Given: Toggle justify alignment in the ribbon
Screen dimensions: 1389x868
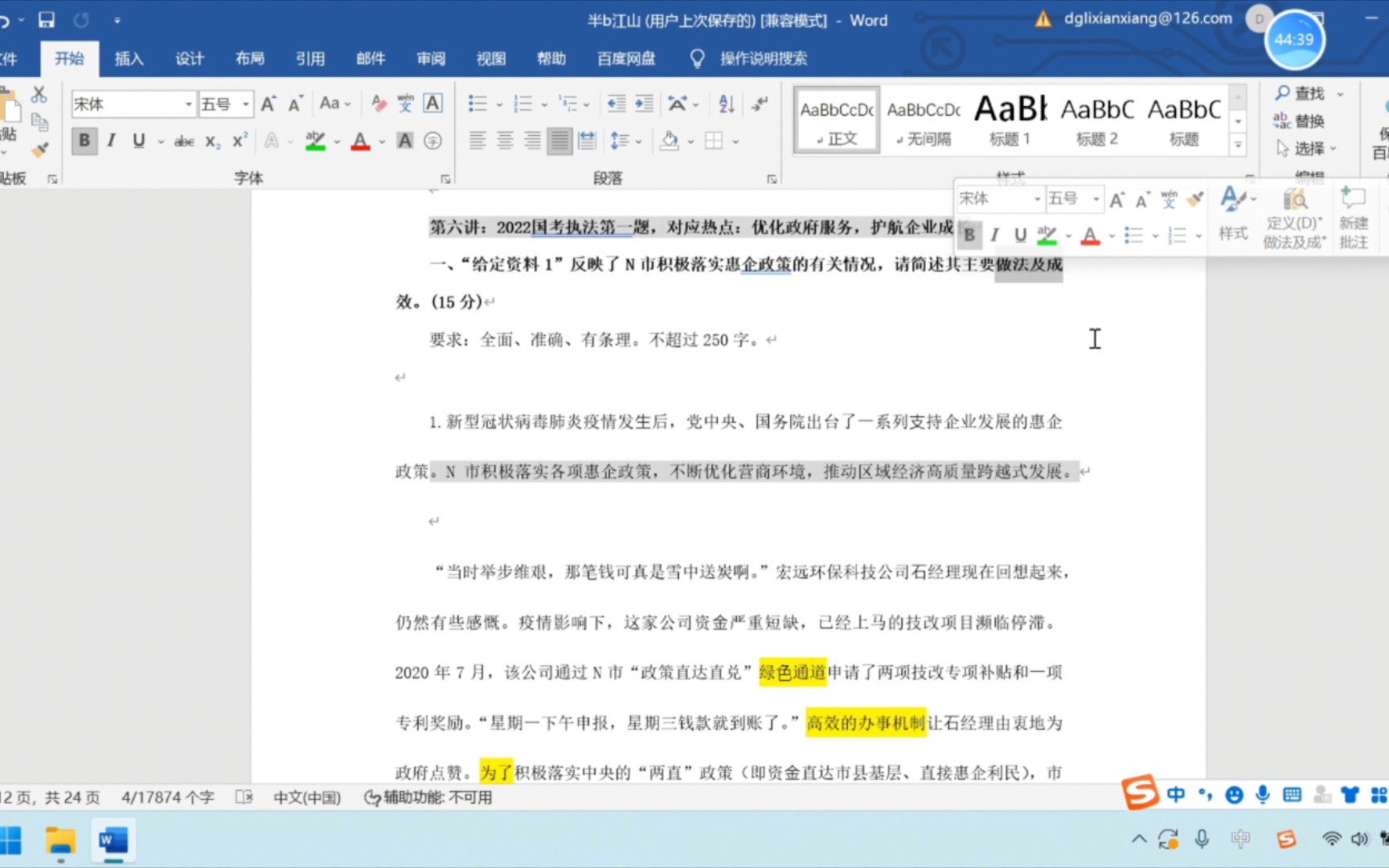Looking at the screenshot, I should [559, 141].
